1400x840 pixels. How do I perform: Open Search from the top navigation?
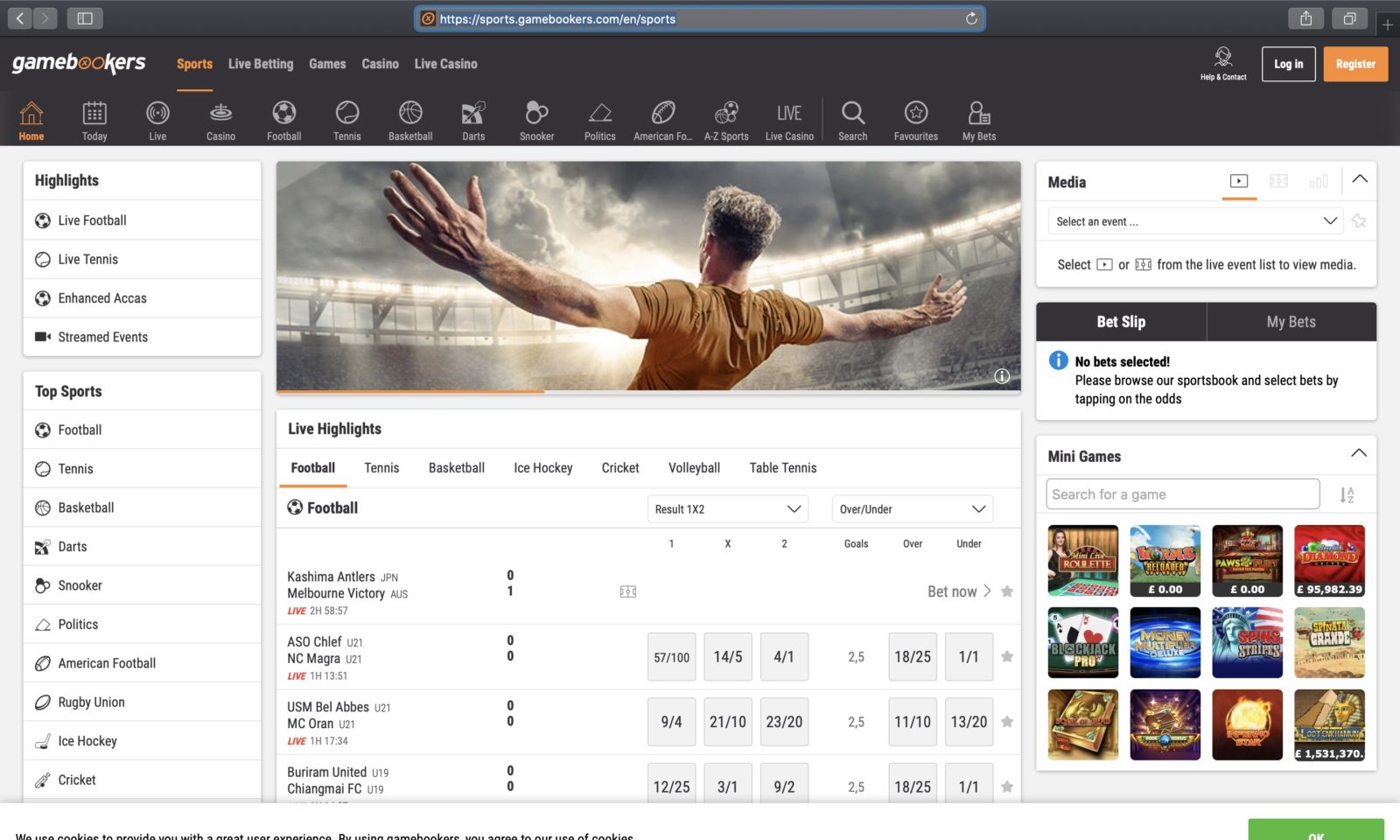pos(852,120)
